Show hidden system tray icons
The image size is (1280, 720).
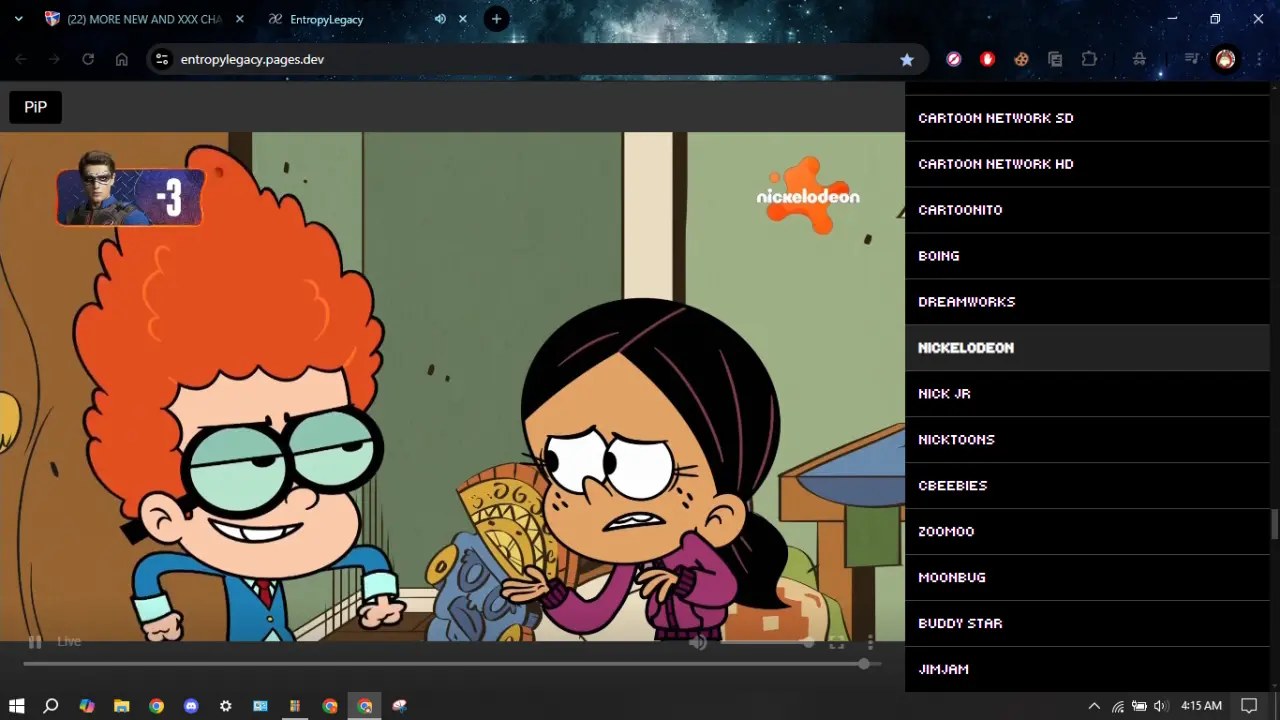[x=1094, y=706]
